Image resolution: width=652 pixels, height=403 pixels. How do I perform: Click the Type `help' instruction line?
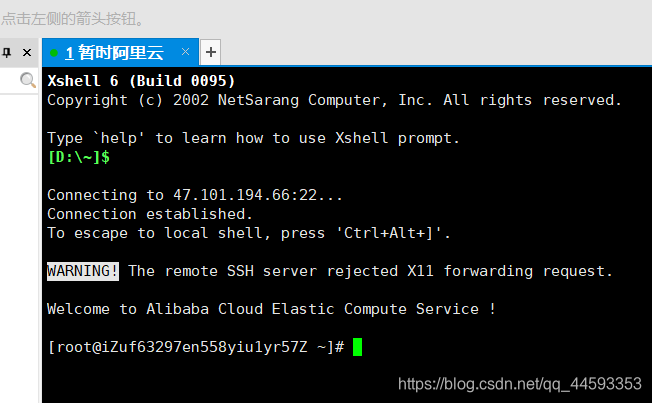(x=254, y=138)
